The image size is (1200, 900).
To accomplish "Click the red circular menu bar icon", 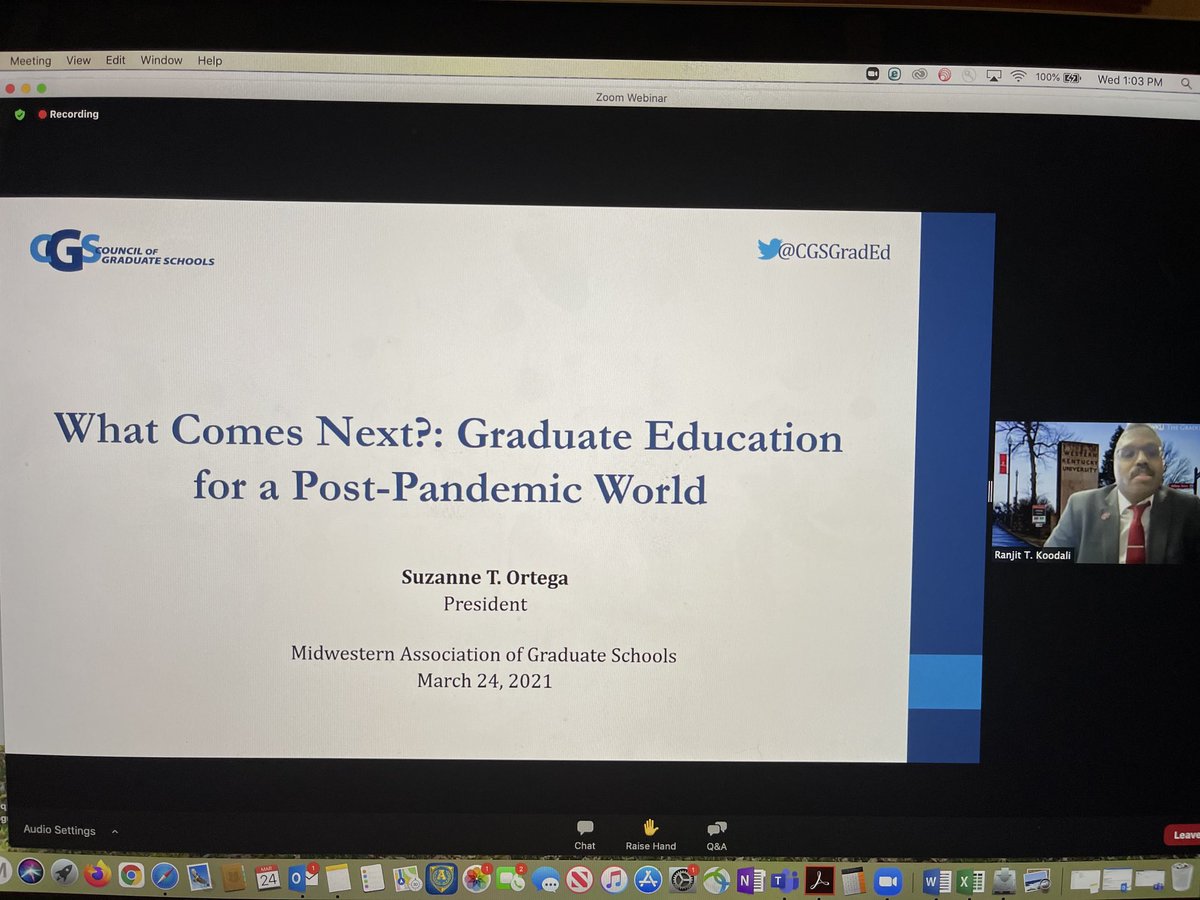I will click(x=944, y=75).
